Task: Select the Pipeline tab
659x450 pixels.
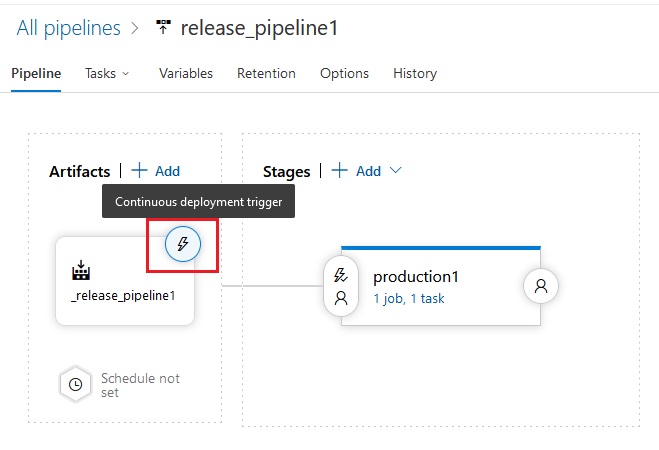Action: point(36,74)
